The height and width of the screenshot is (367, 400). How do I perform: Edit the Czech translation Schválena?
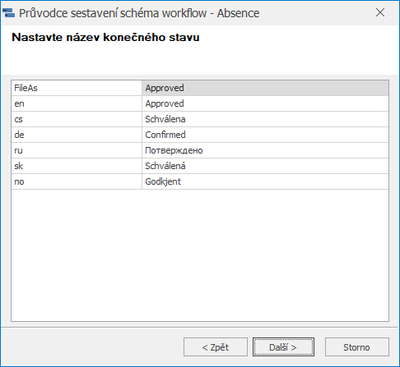point(265,119)
